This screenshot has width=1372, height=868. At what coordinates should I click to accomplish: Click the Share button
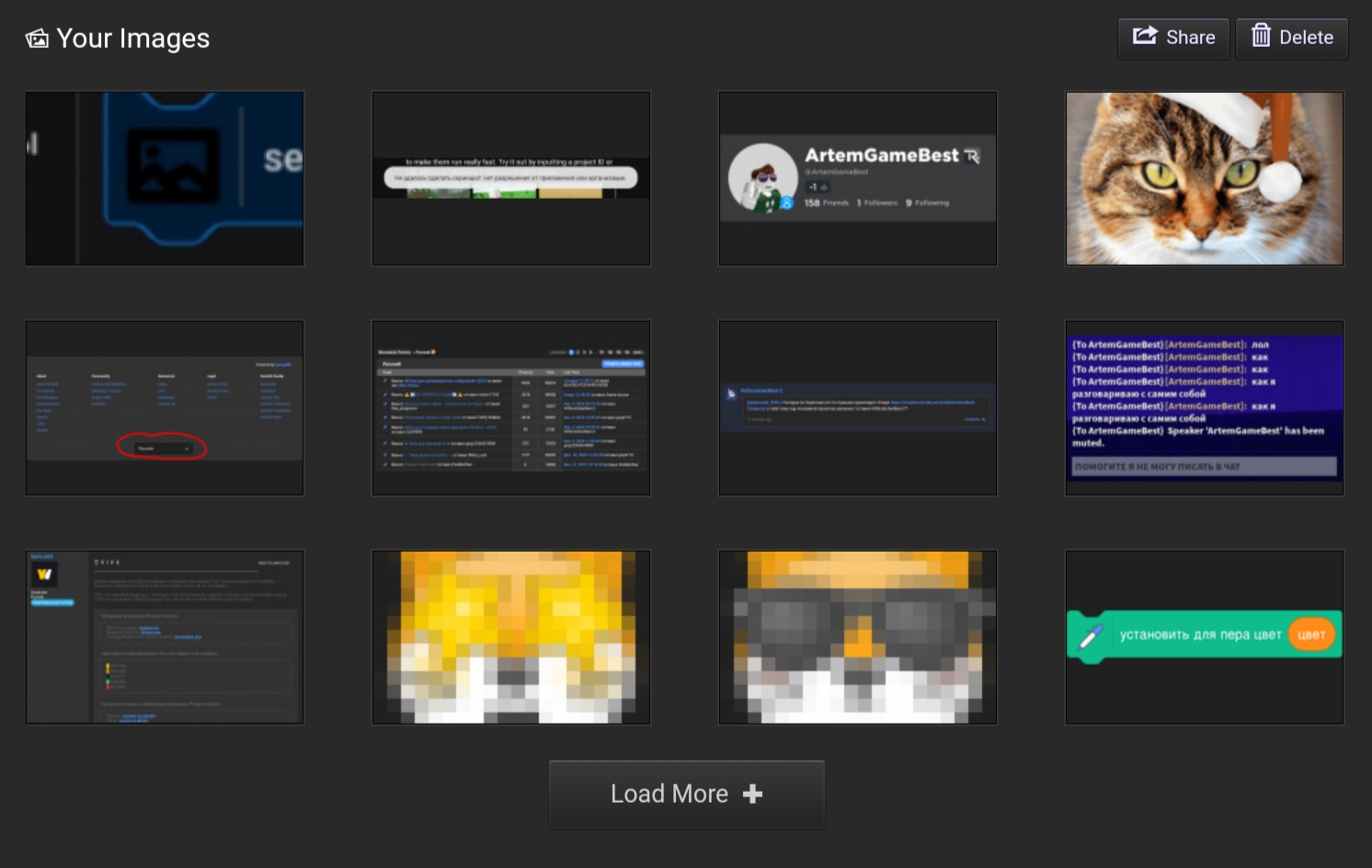[x=1173, y=38]
